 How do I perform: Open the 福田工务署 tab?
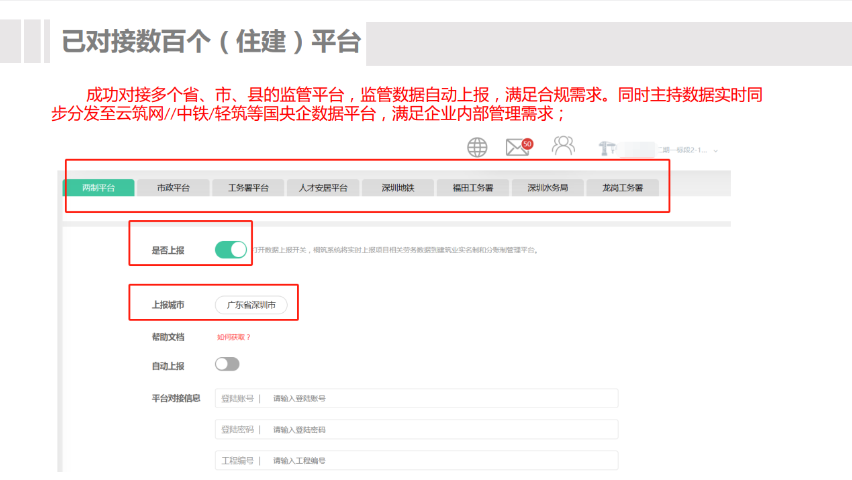pos(472,188)
